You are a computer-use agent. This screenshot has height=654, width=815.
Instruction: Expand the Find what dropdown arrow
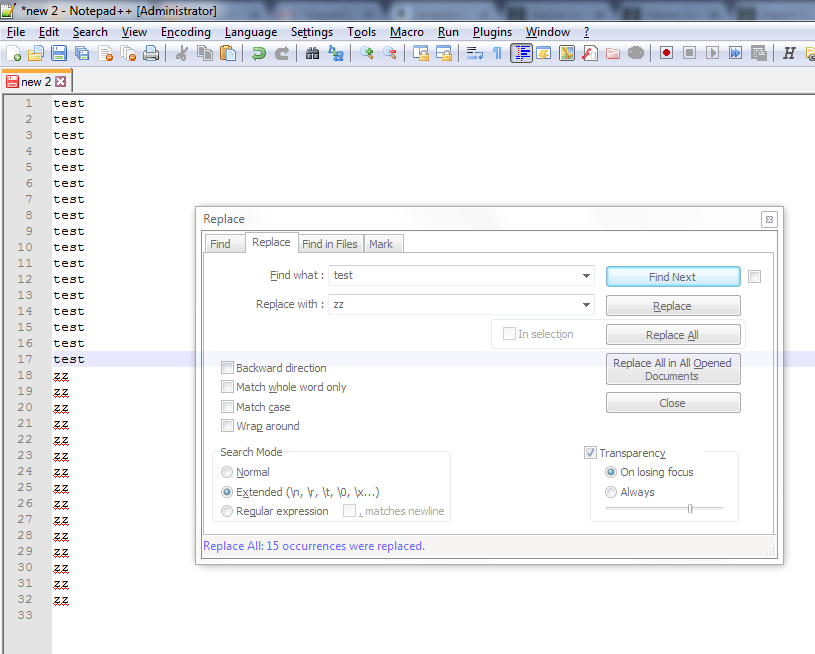[x=586, y=276]
